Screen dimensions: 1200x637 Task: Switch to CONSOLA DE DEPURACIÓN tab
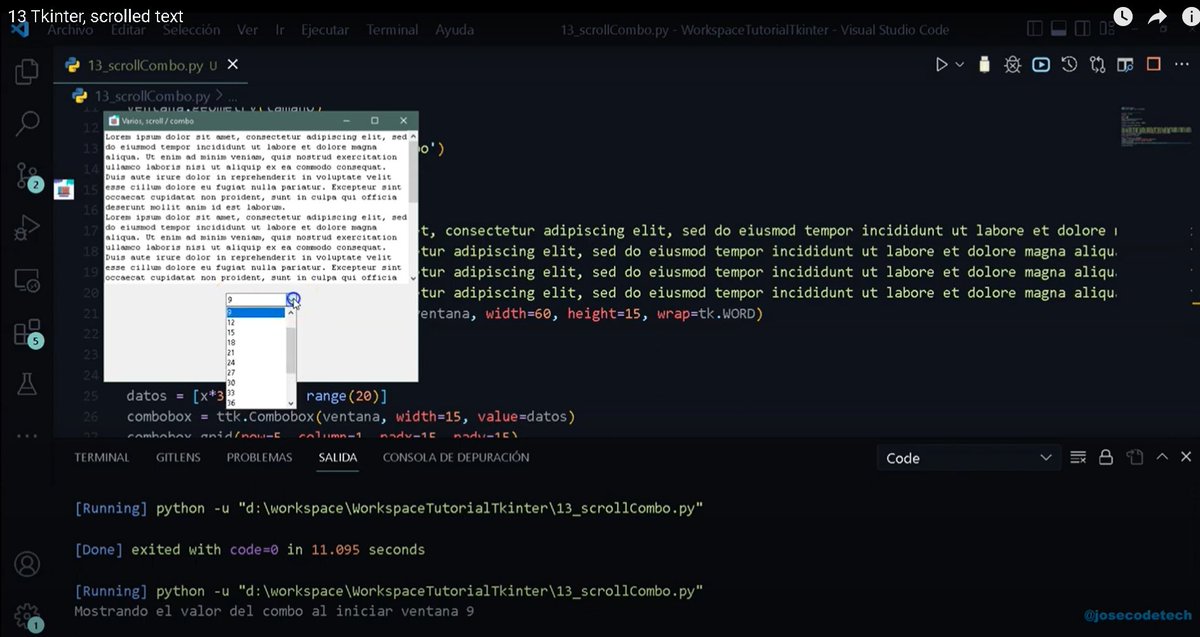click(x=456, y=457)
